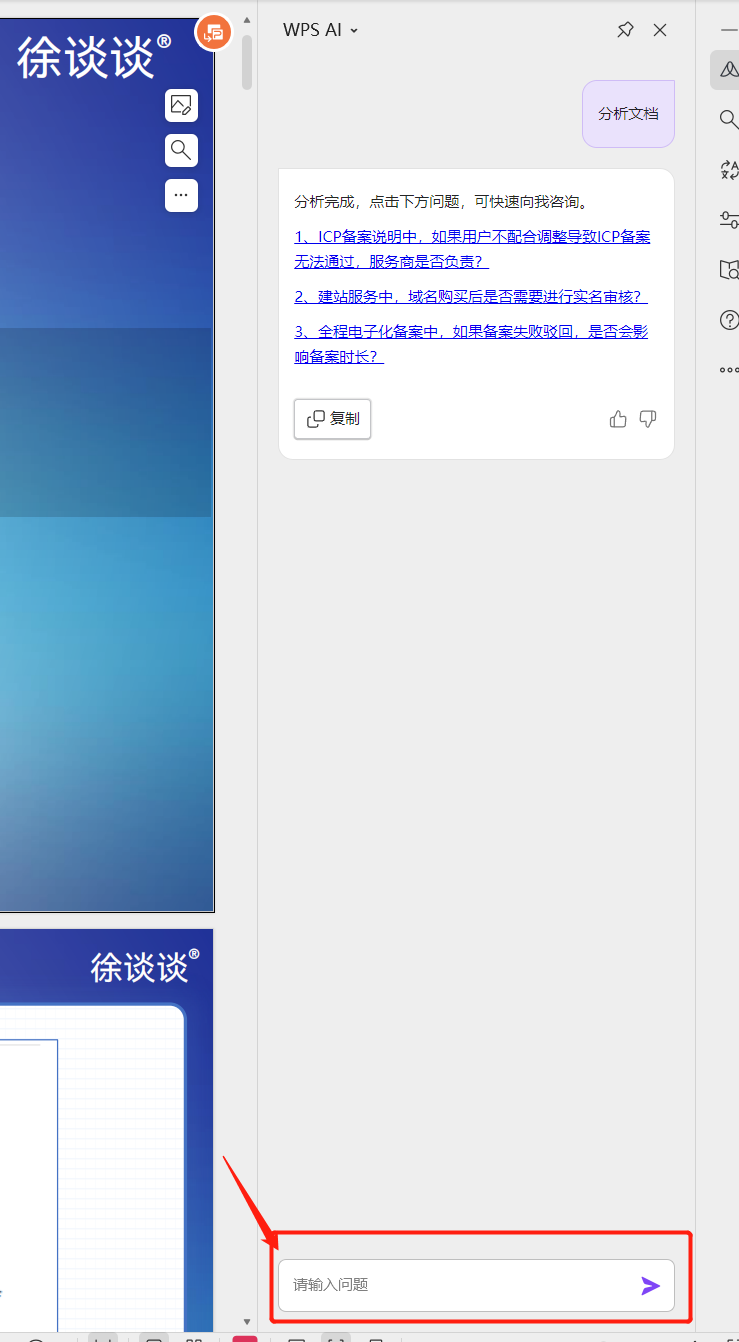739x1342 pixels.
Task: Click the image edit icon on slide
Action: coord(181,105)
